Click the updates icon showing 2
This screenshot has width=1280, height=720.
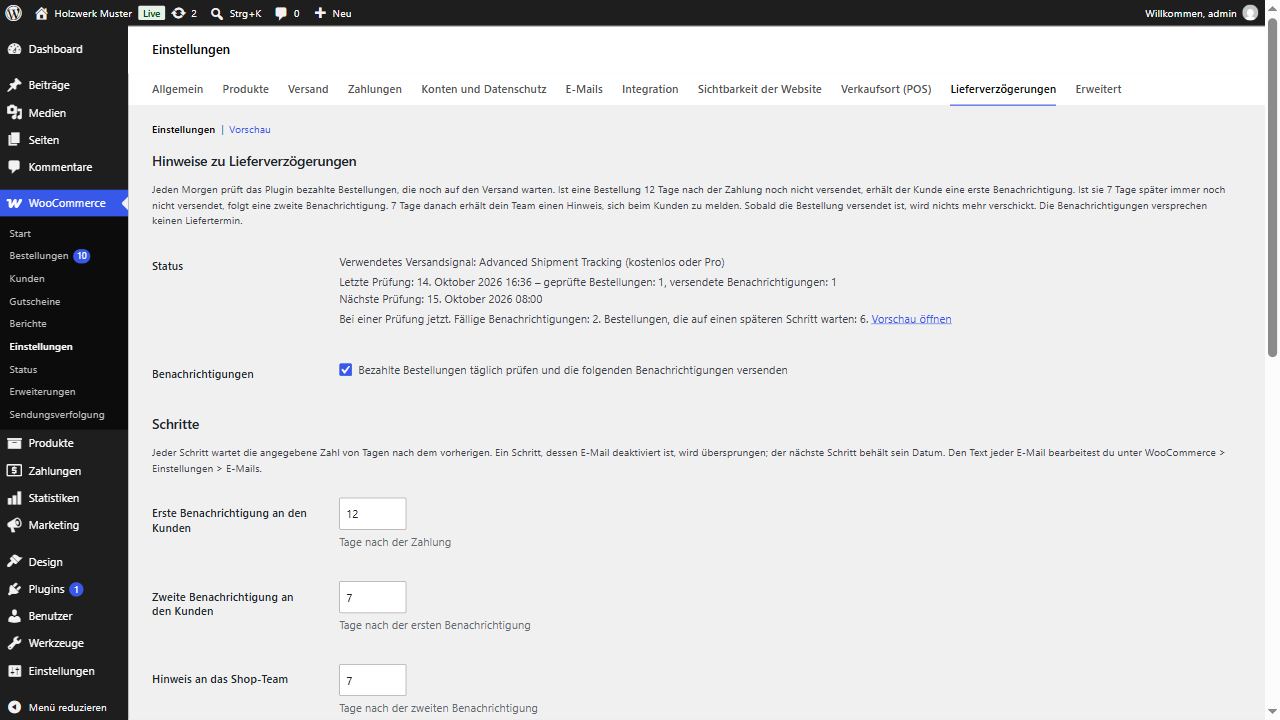(x=178, y=13)
